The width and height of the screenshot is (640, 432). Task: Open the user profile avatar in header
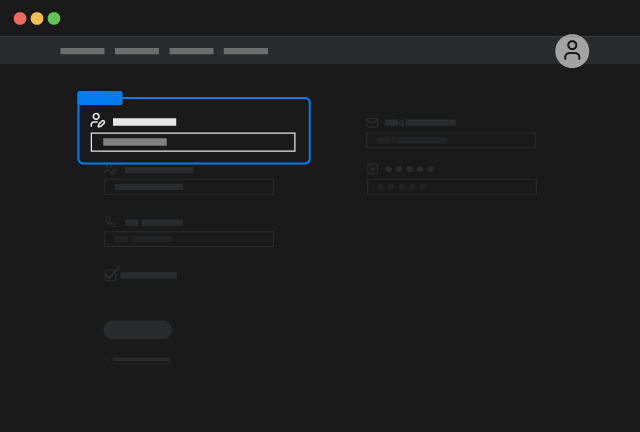pos(572,51)
